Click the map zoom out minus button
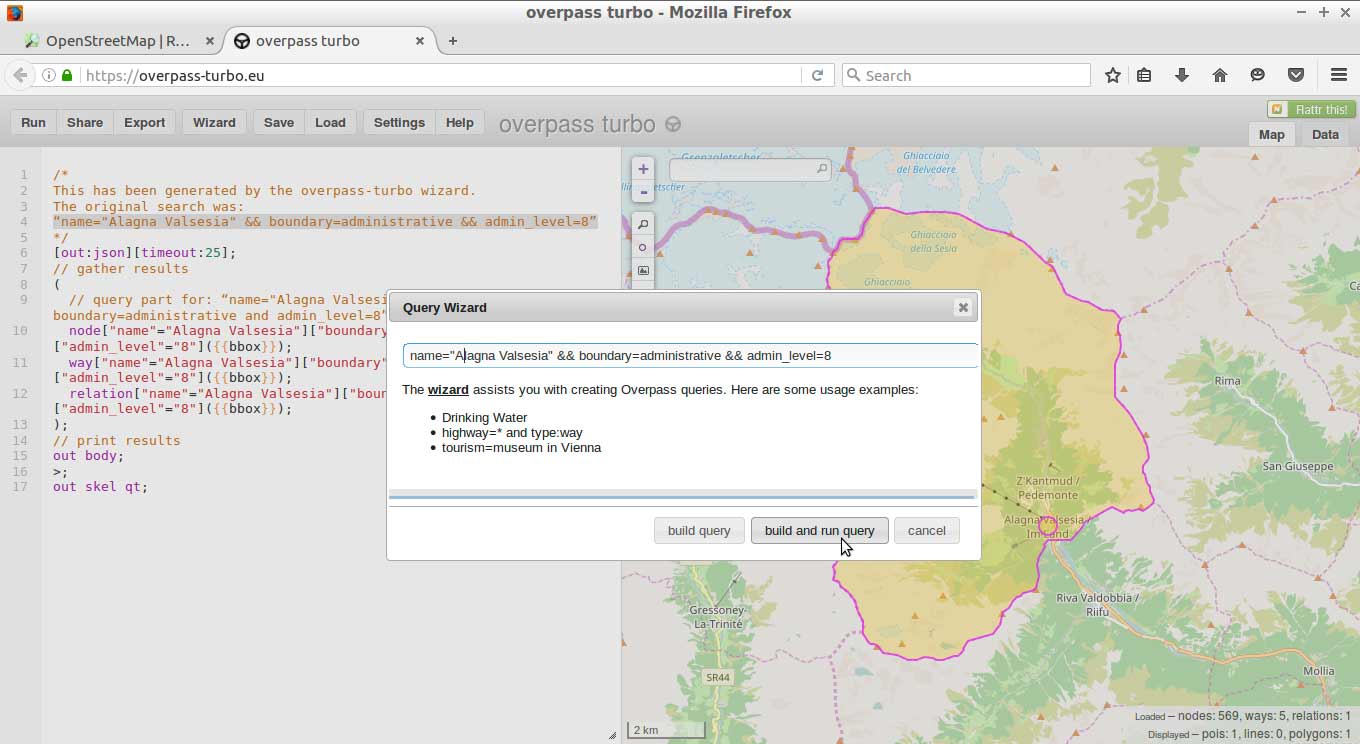This screenshot has width=1360, height=744. coord(643,192)
